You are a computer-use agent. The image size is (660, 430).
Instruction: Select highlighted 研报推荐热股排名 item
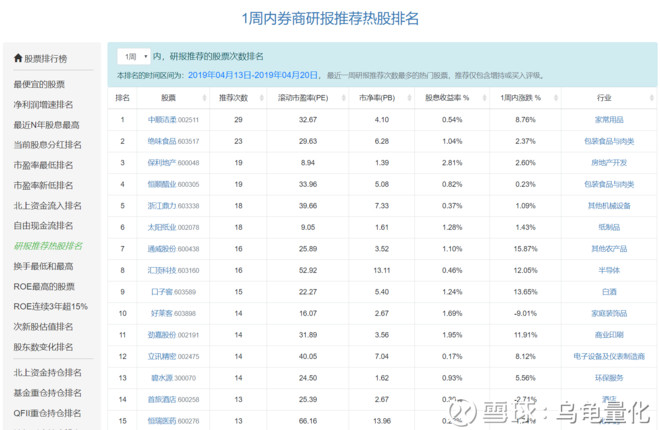click(x=48, y=246)
